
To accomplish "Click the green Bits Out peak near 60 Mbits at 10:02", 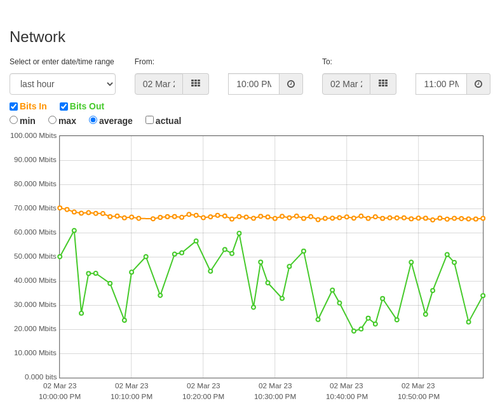I will pos(74,231).
